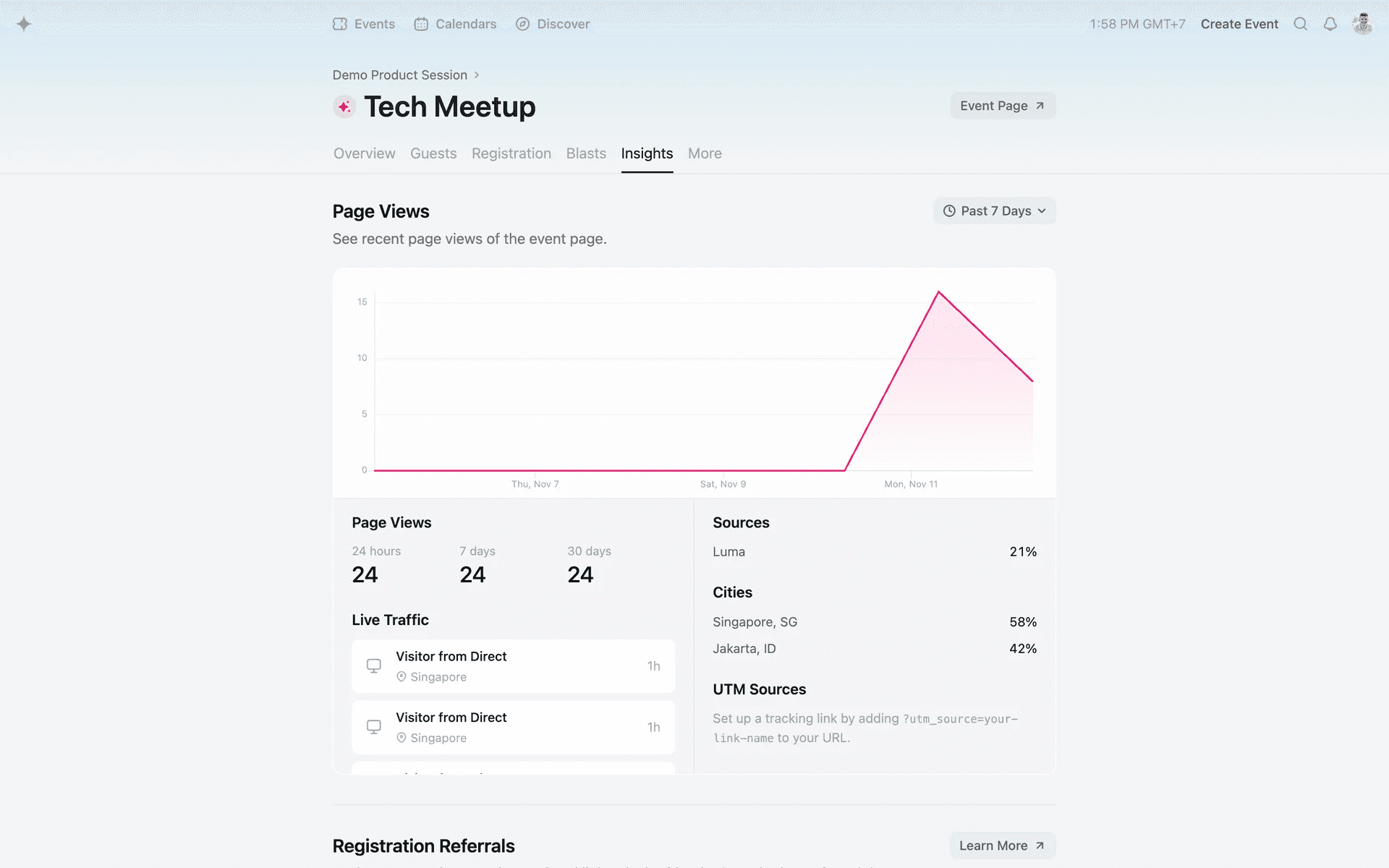This screenshot has width=1389, height=868.
Task: Click the Demo Product Session breadcrumb chevron
Action: coord(477,75)
